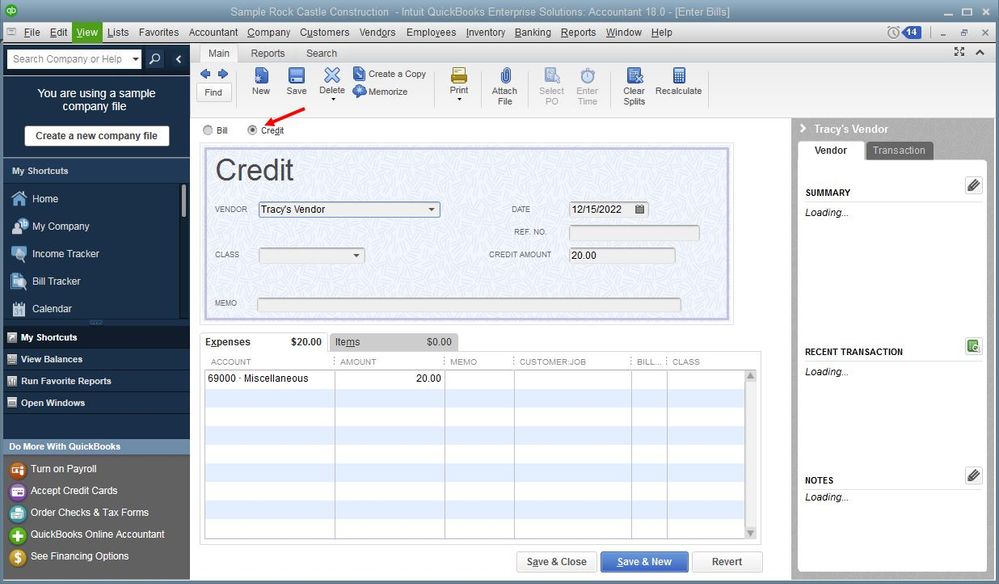
Task: Open the date calendar picker icon
Action: tap(640, 209)
